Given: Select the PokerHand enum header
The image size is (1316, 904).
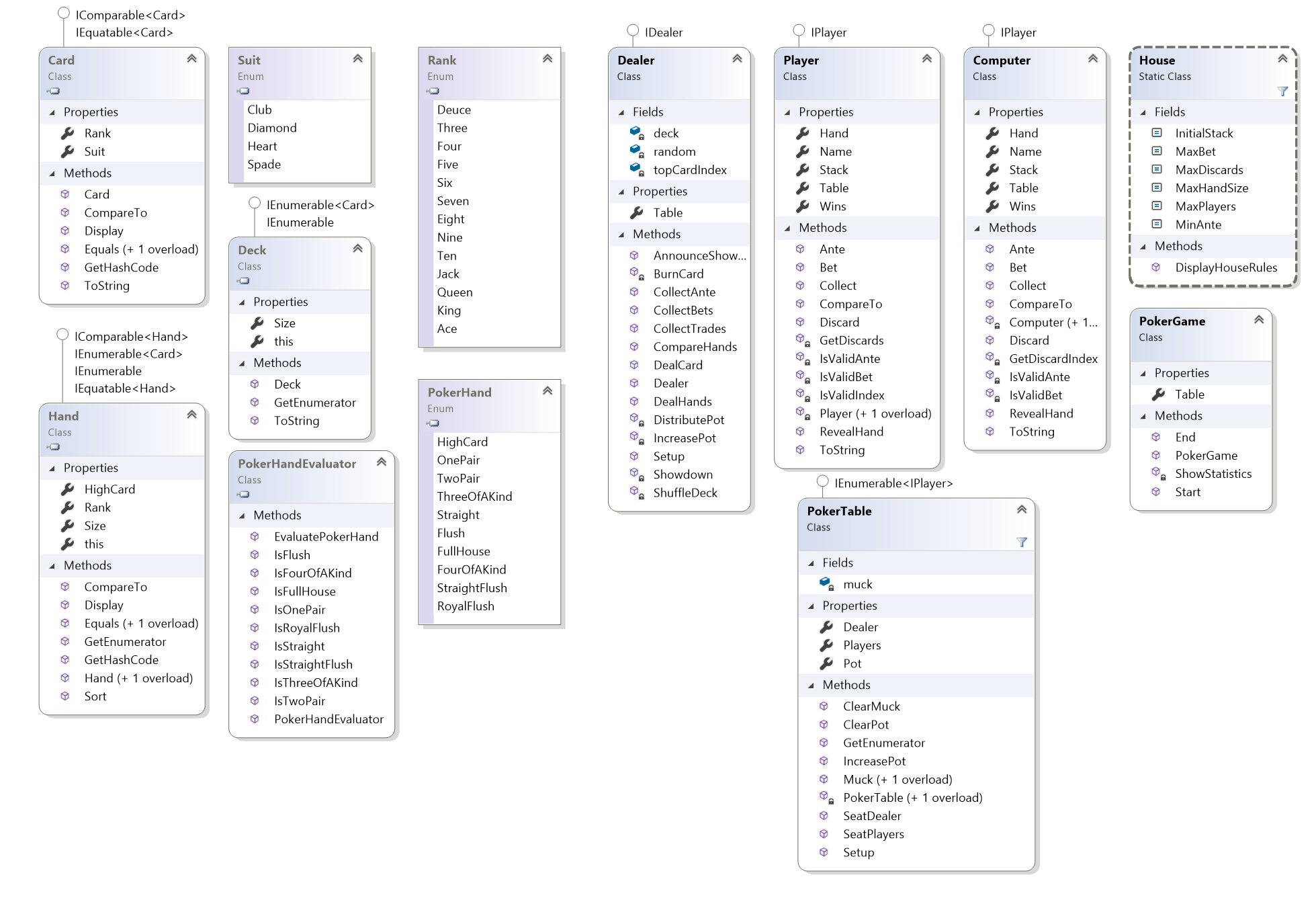Looking at the screenshot, I should click(x=460, y=393).
